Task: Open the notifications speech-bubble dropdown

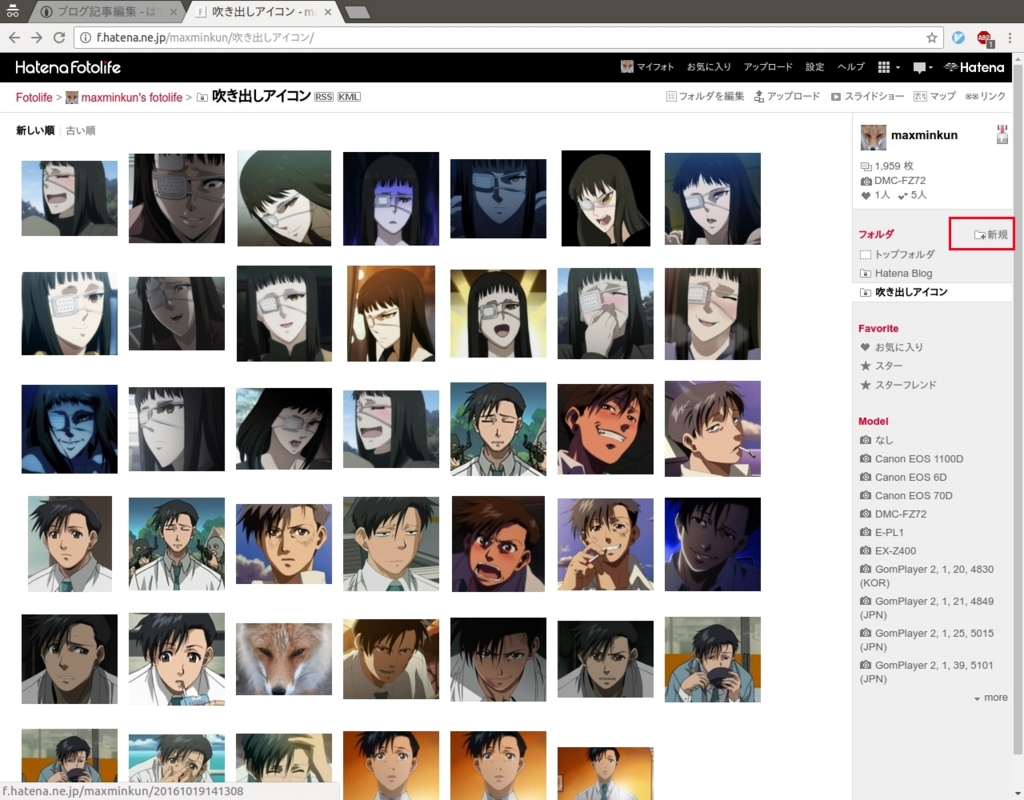Action: pyautogui.click(x=922, y=67)
